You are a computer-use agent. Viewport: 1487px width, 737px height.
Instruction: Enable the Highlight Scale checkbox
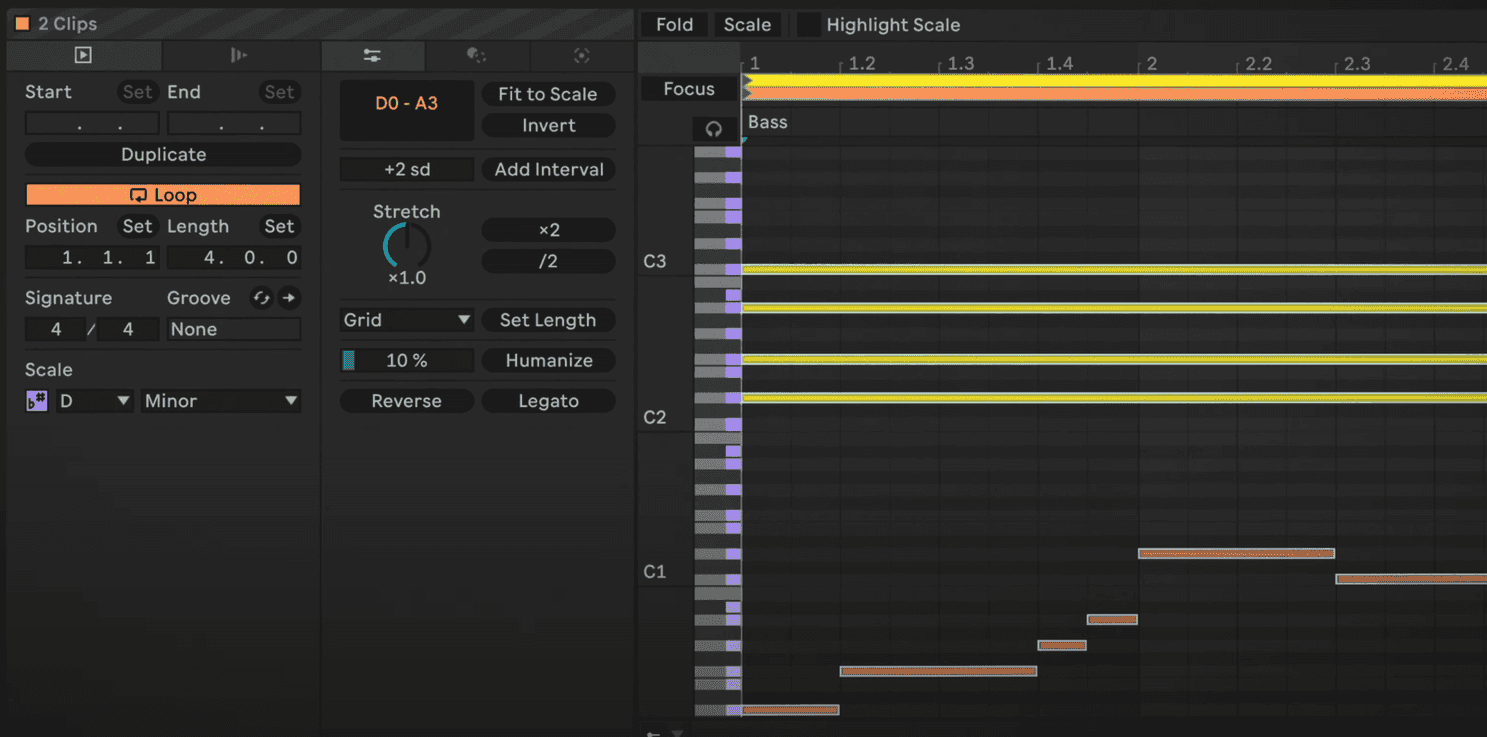[x=811, y=24]
